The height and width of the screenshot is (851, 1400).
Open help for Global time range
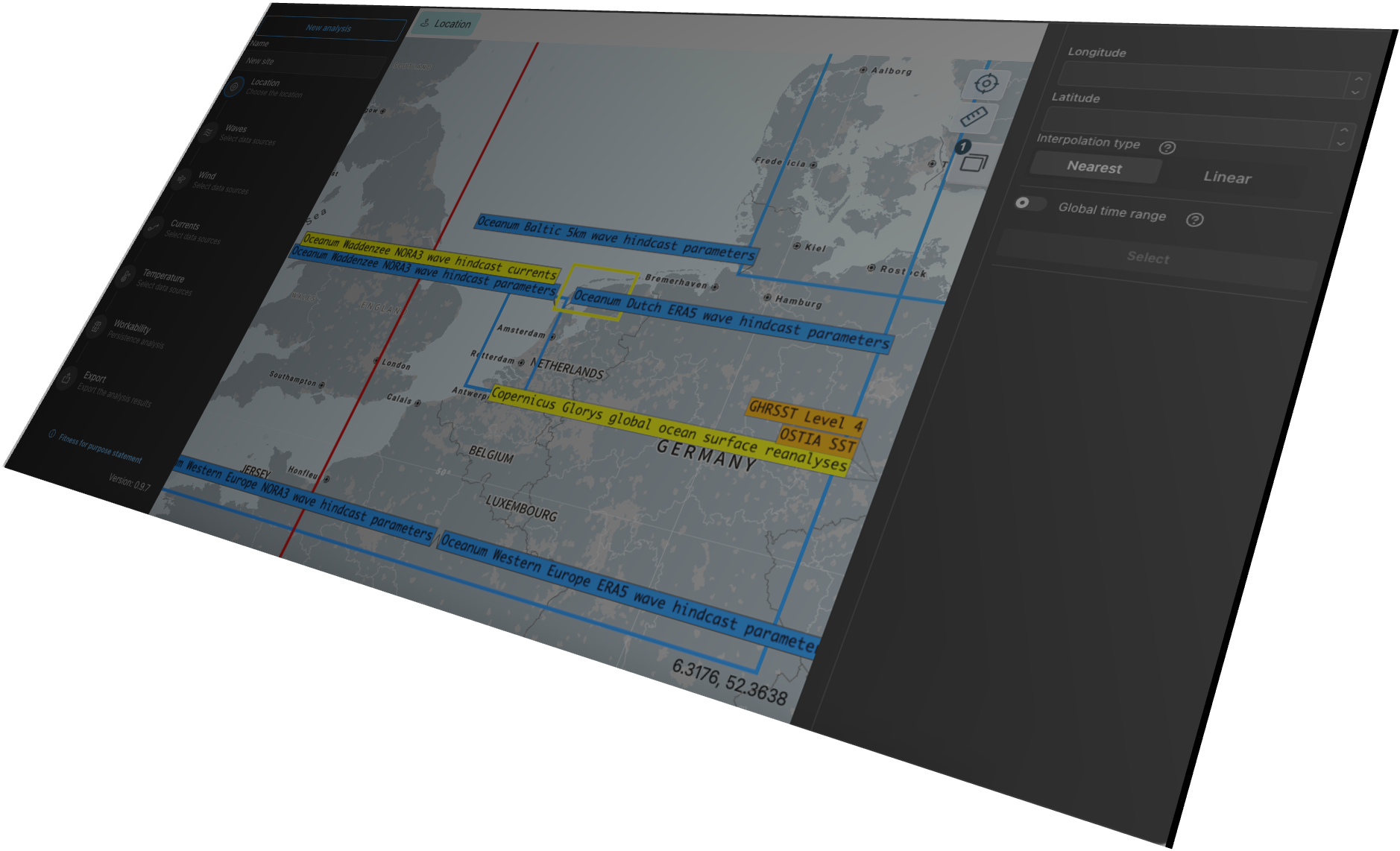click(x=1194, y=220)
